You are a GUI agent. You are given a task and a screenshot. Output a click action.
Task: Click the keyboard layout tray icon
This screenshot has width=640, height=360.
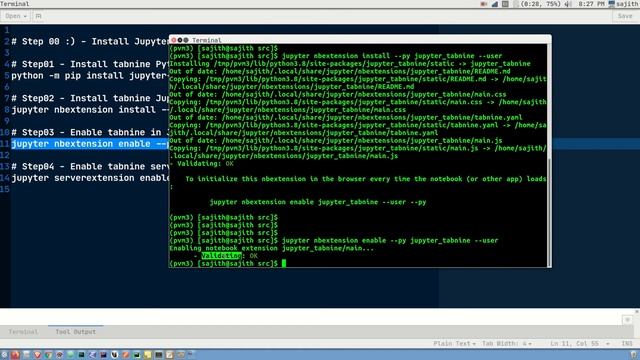pos(505,4)
